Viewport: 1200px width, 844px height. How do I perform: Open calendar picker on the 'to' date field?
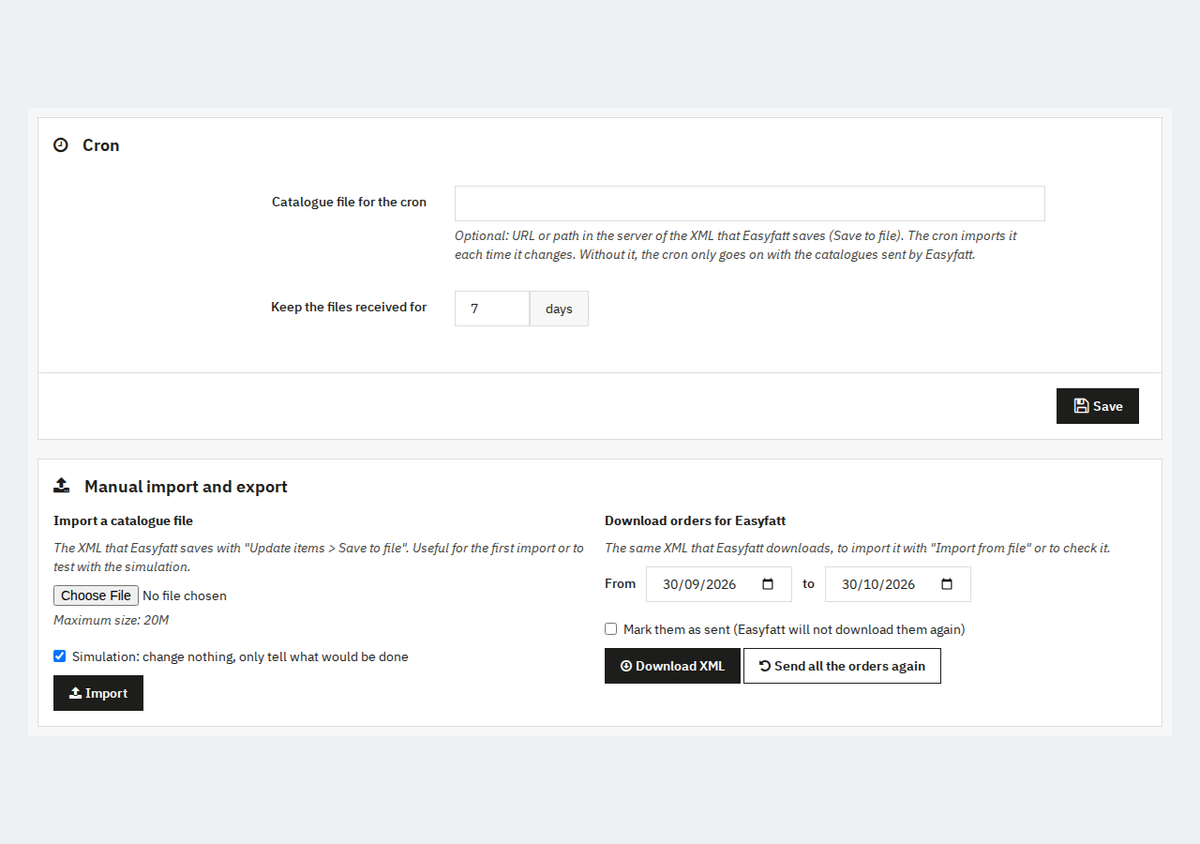947,584
